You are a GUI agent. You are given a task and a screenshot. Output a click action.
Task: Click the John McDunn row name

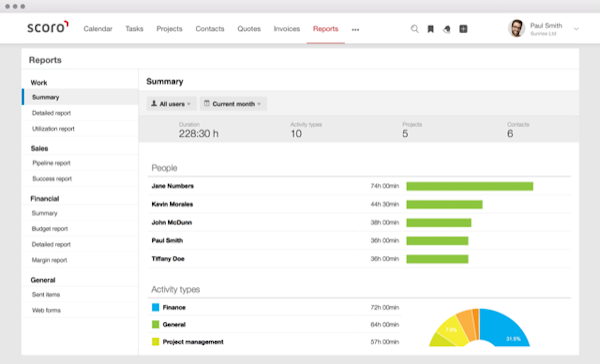point(172,222)
